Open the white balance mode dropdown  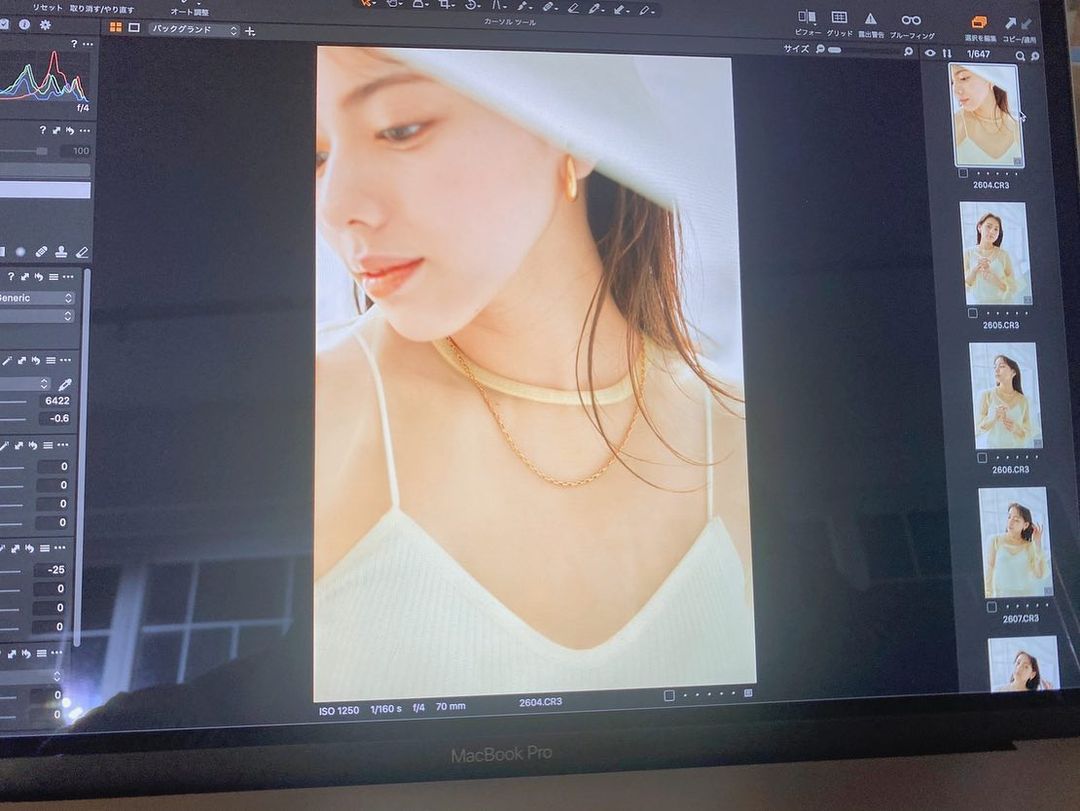[x=25, y=383]
